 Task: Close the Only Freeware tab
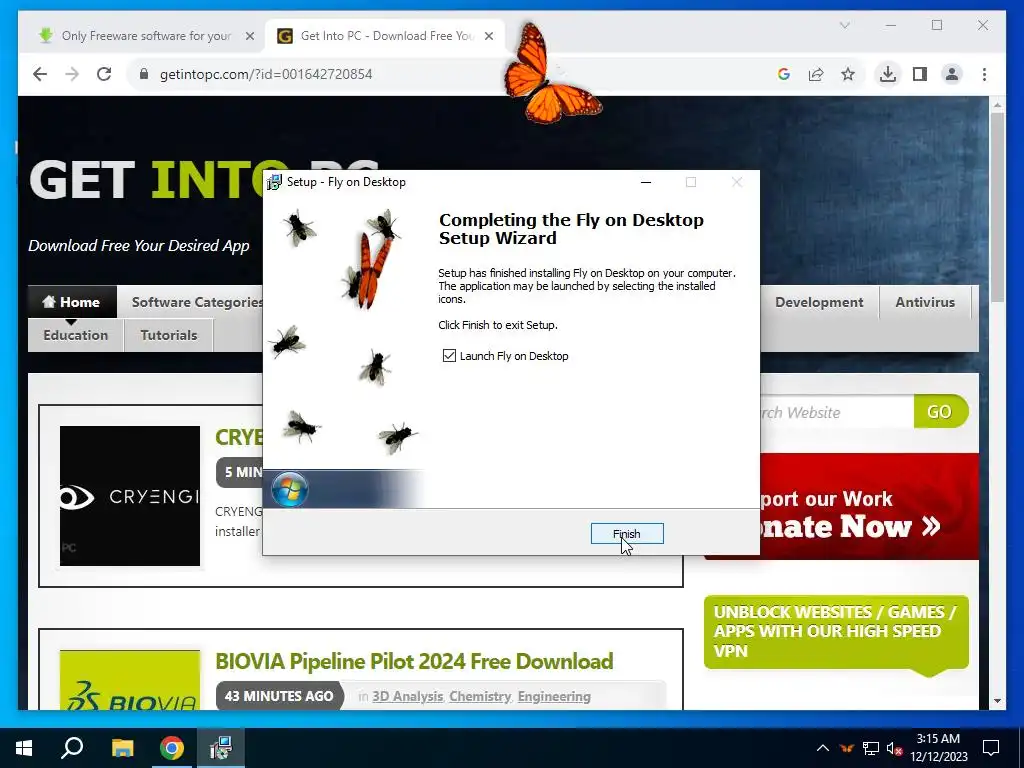pyautogui.click(x=249, y=36)
